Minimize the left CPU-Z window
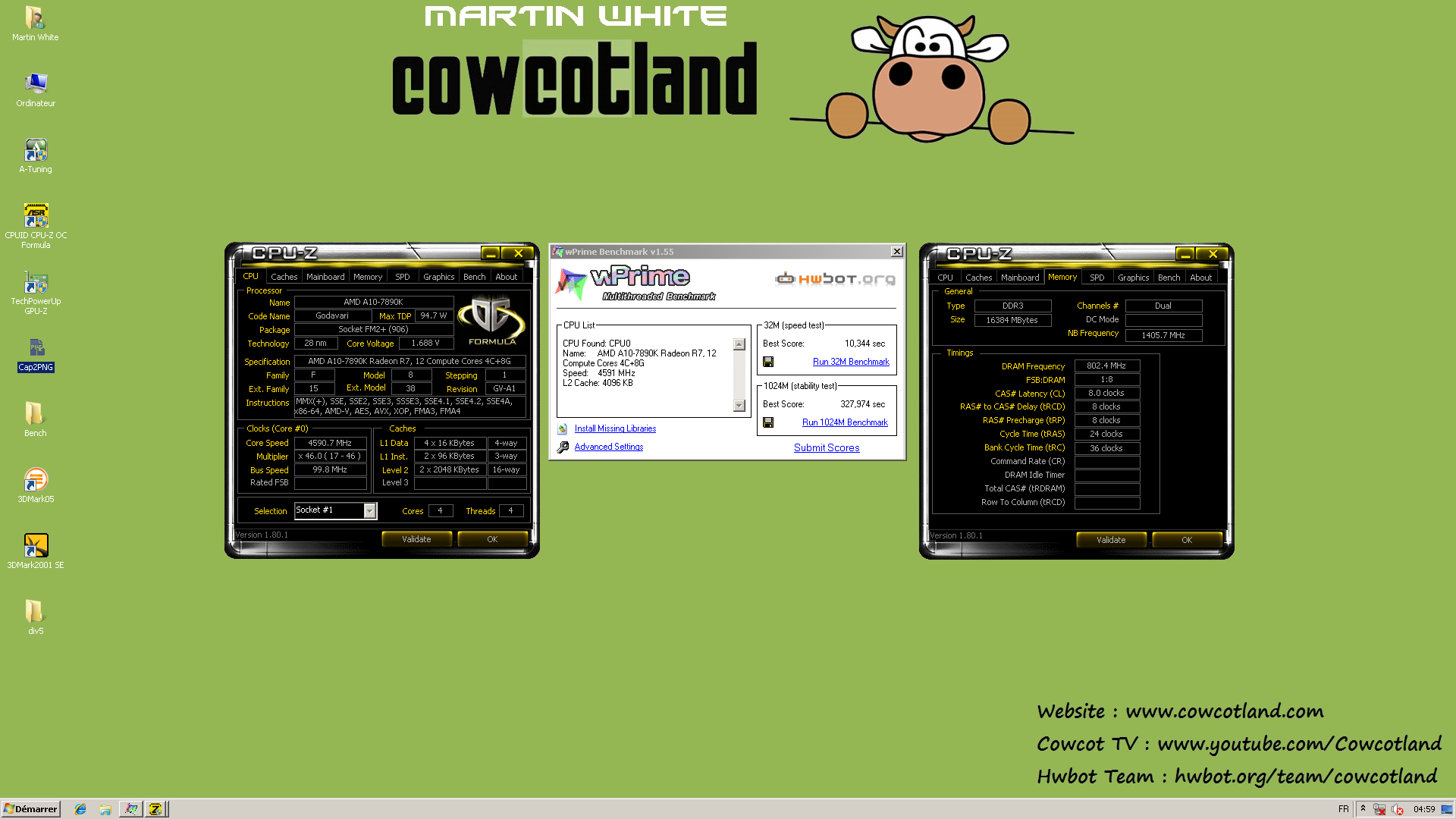 tap(491, 253)
